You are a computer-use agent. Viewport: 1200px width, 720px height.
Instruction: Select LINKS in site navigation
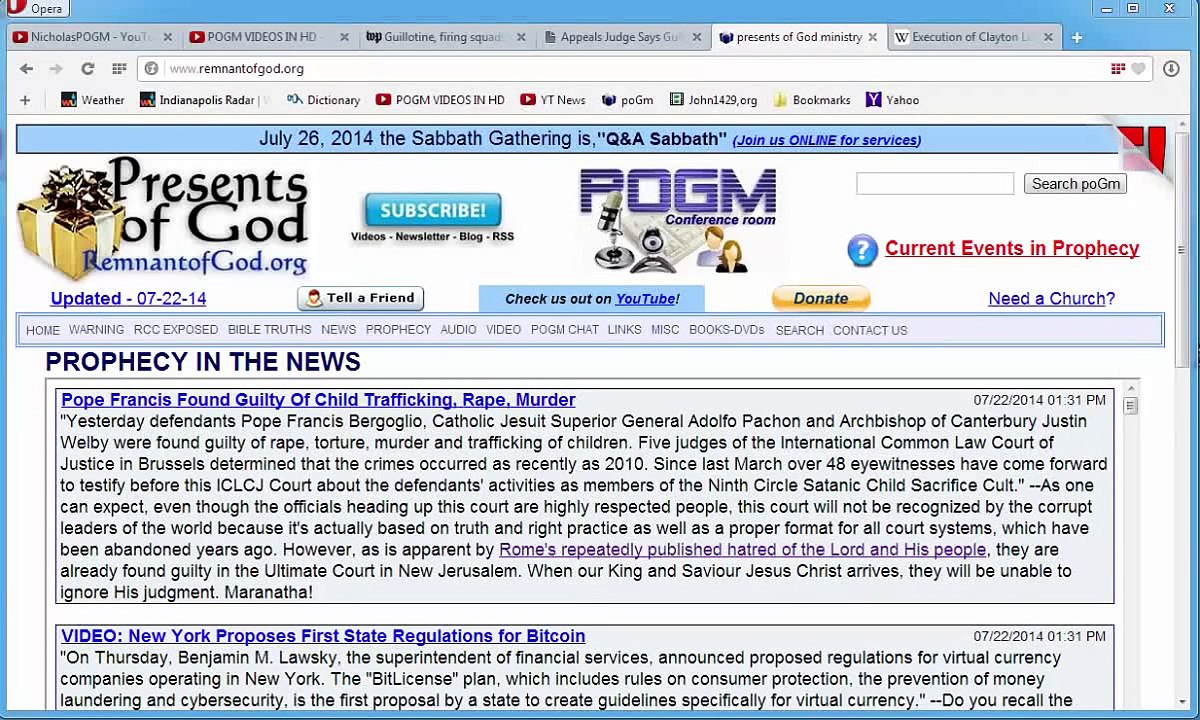click(x=624, y=330)
